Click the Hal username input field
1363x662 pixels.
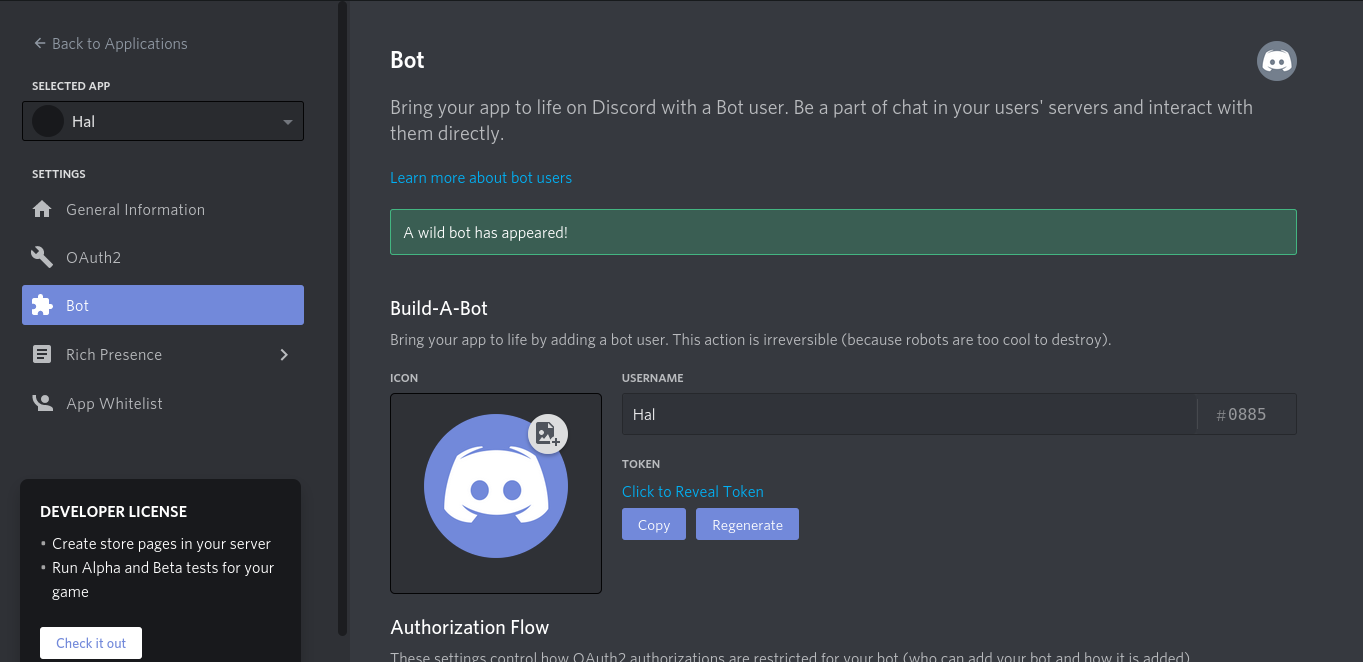point(909,414)
